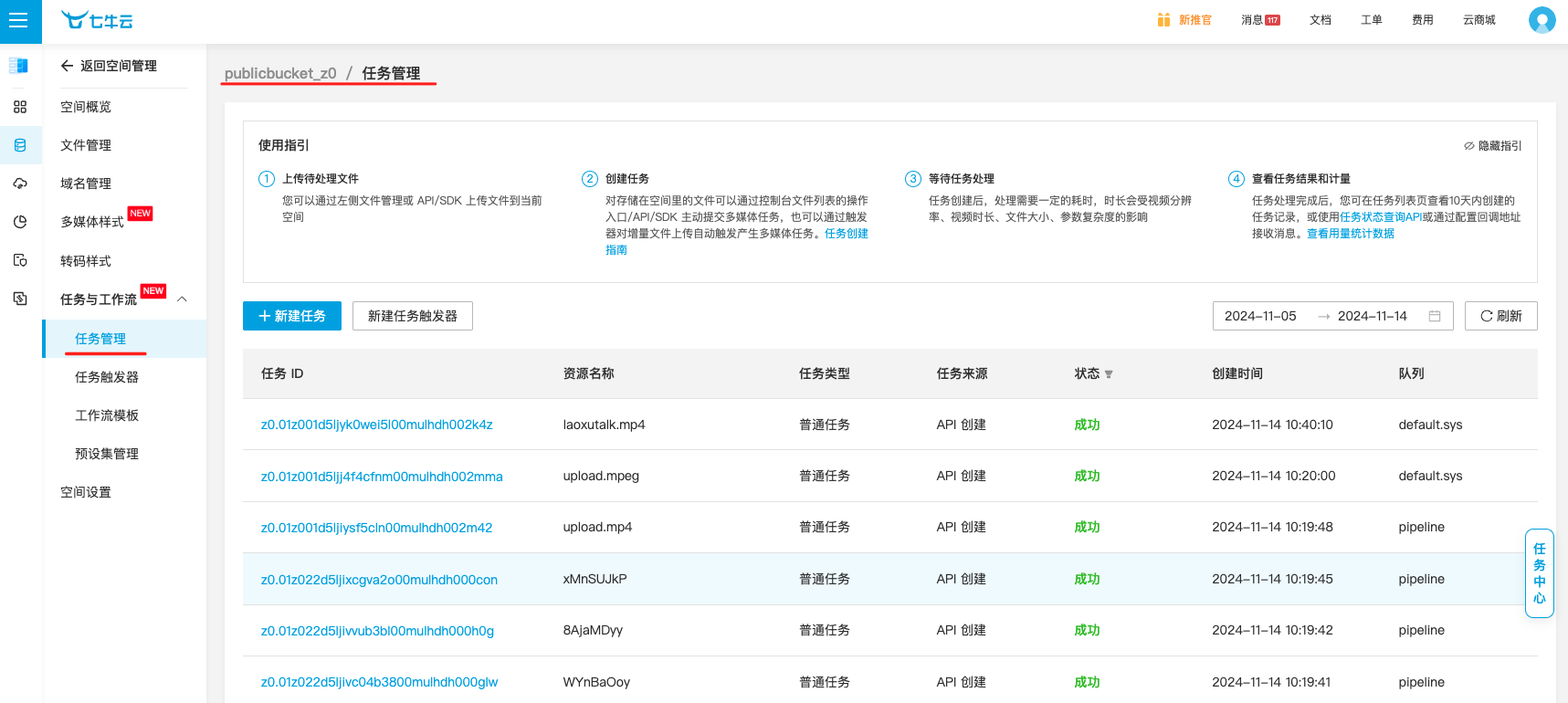Click start date 2024-11-05 field
This screenshot has width=1568, height=703.
[x=1260, y=316]
